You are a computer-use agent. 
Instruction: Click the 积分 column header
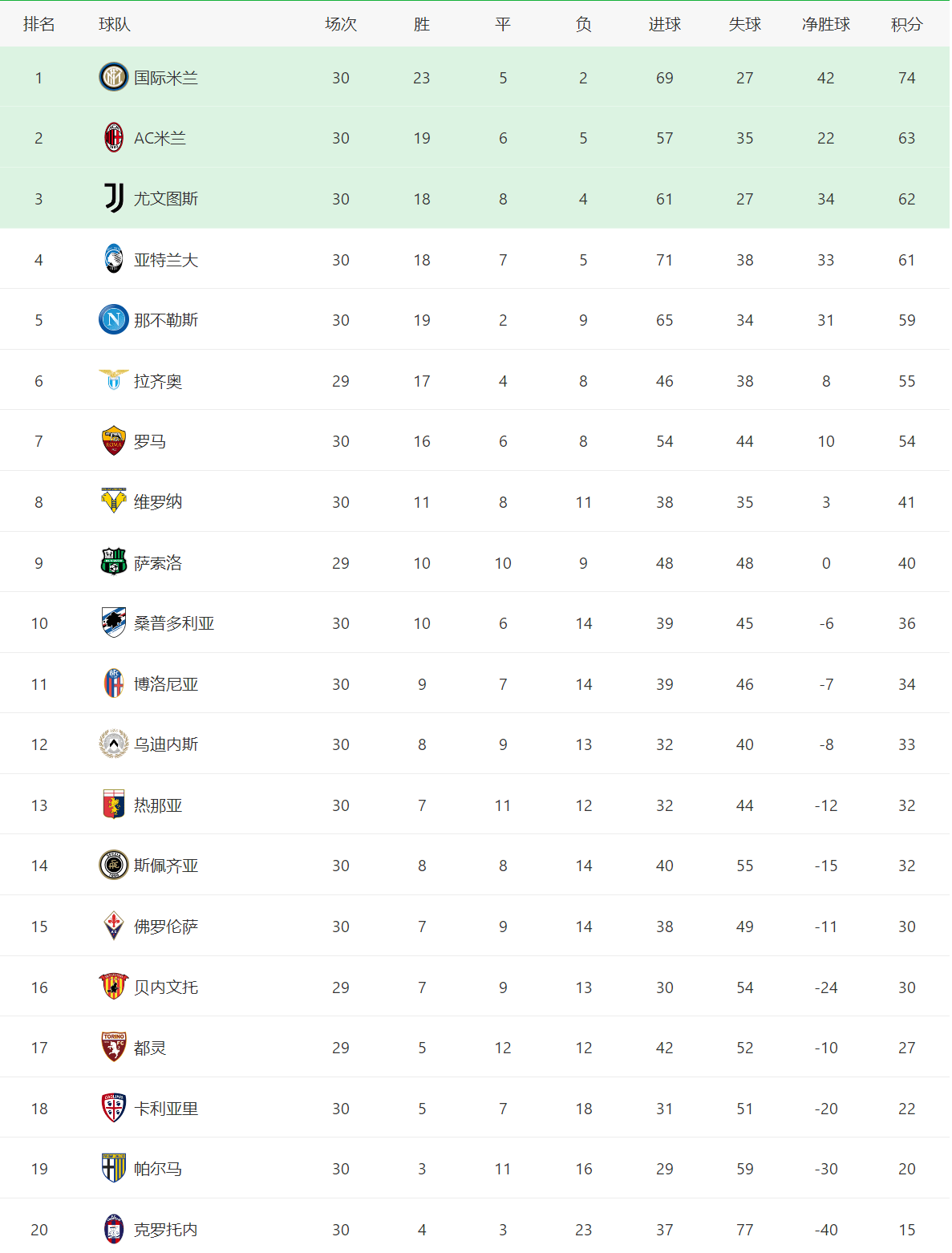907,24
